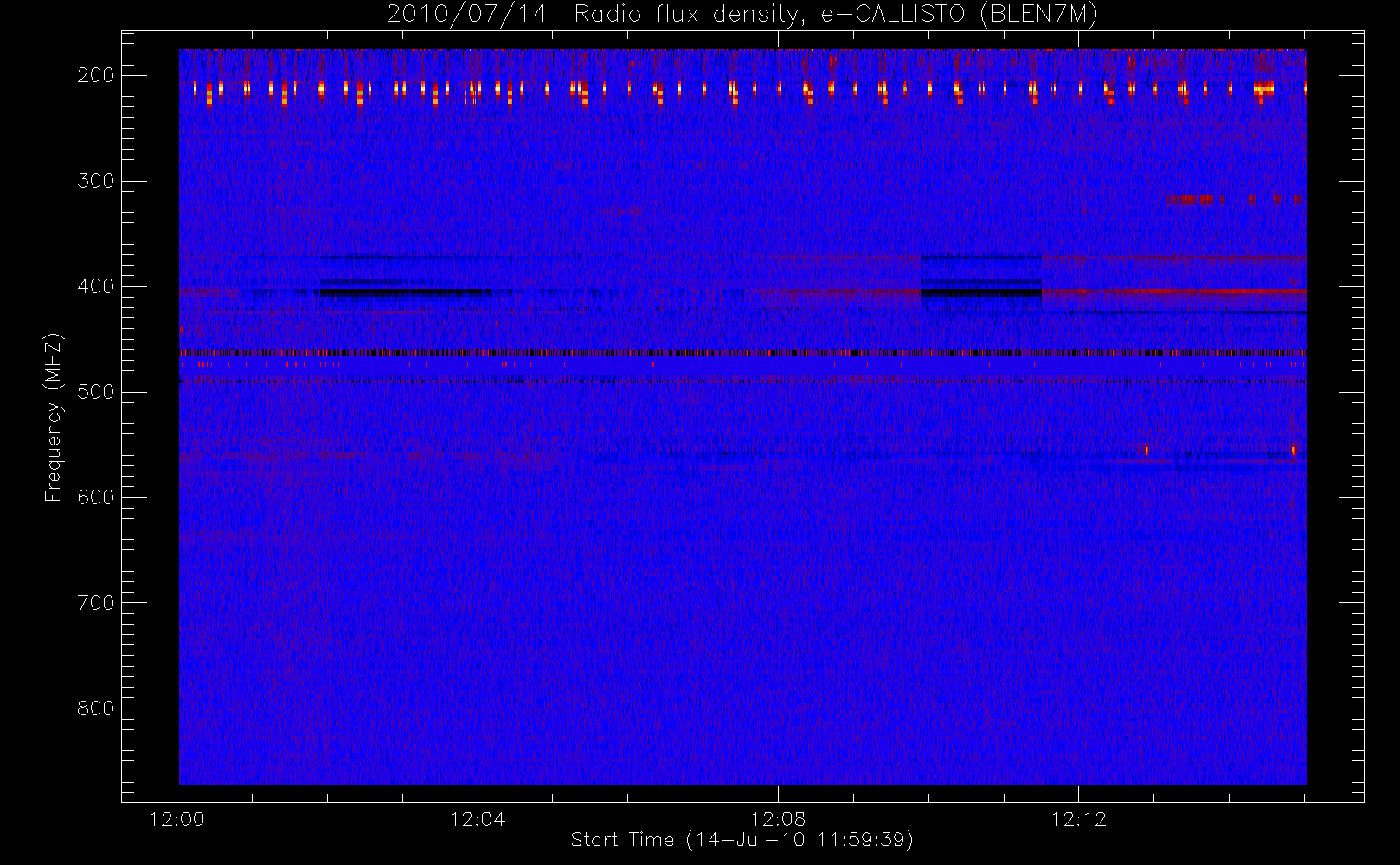Click the 'Start Time (14-Jul-10 11:59:39)' label
This screenshot has height=865, width=1400.
click(742, 839)
